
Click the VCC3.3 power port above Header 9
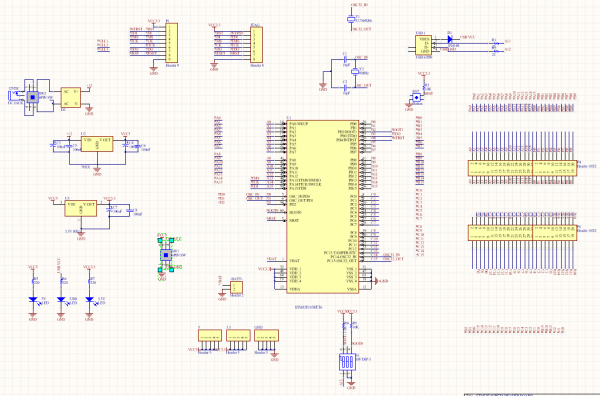click(x=153, y=21)
